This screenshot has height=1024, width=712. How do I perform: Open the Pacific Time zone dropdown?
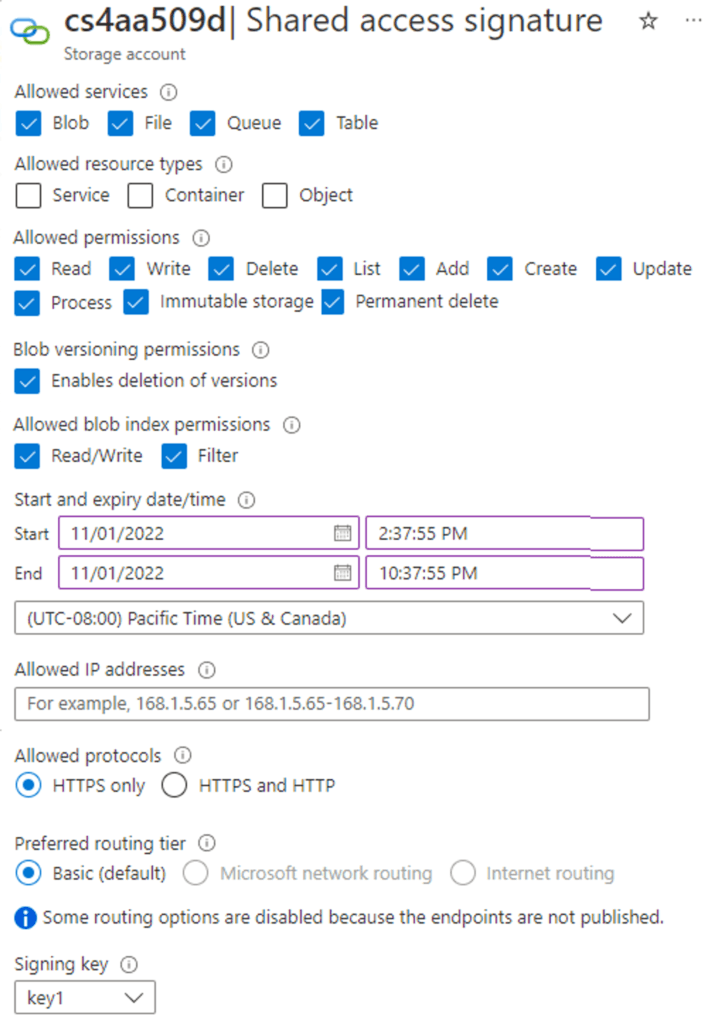329,618
